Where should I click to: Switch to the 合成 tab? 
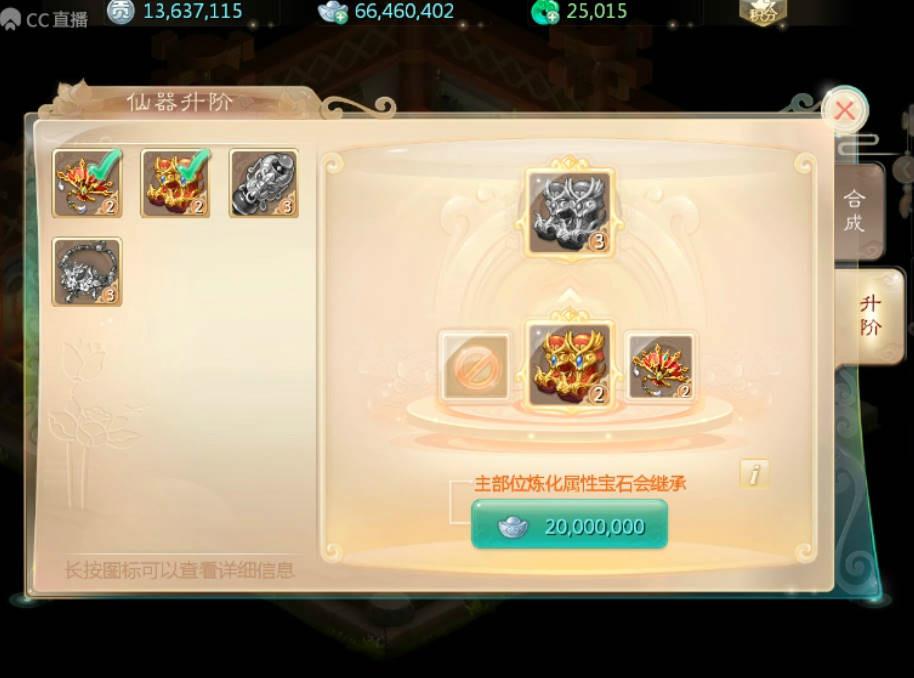coord(855,211)
